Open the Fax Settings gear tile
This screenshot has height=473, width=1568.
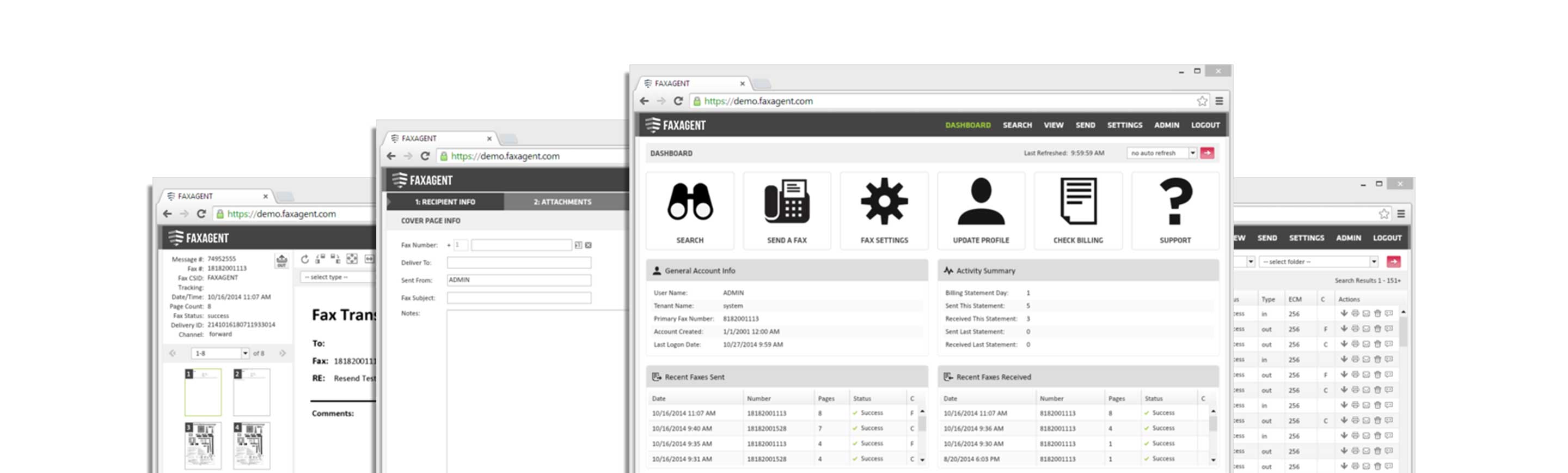click(x=884, y=211)
